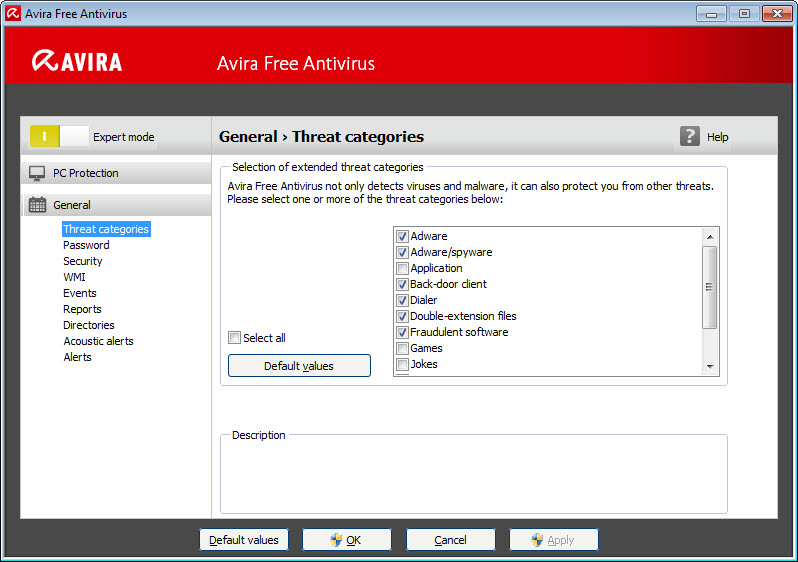Uncheck the Adware checkbox
The width and height of the screenshot is (798, 562).
tap(402, 236)
